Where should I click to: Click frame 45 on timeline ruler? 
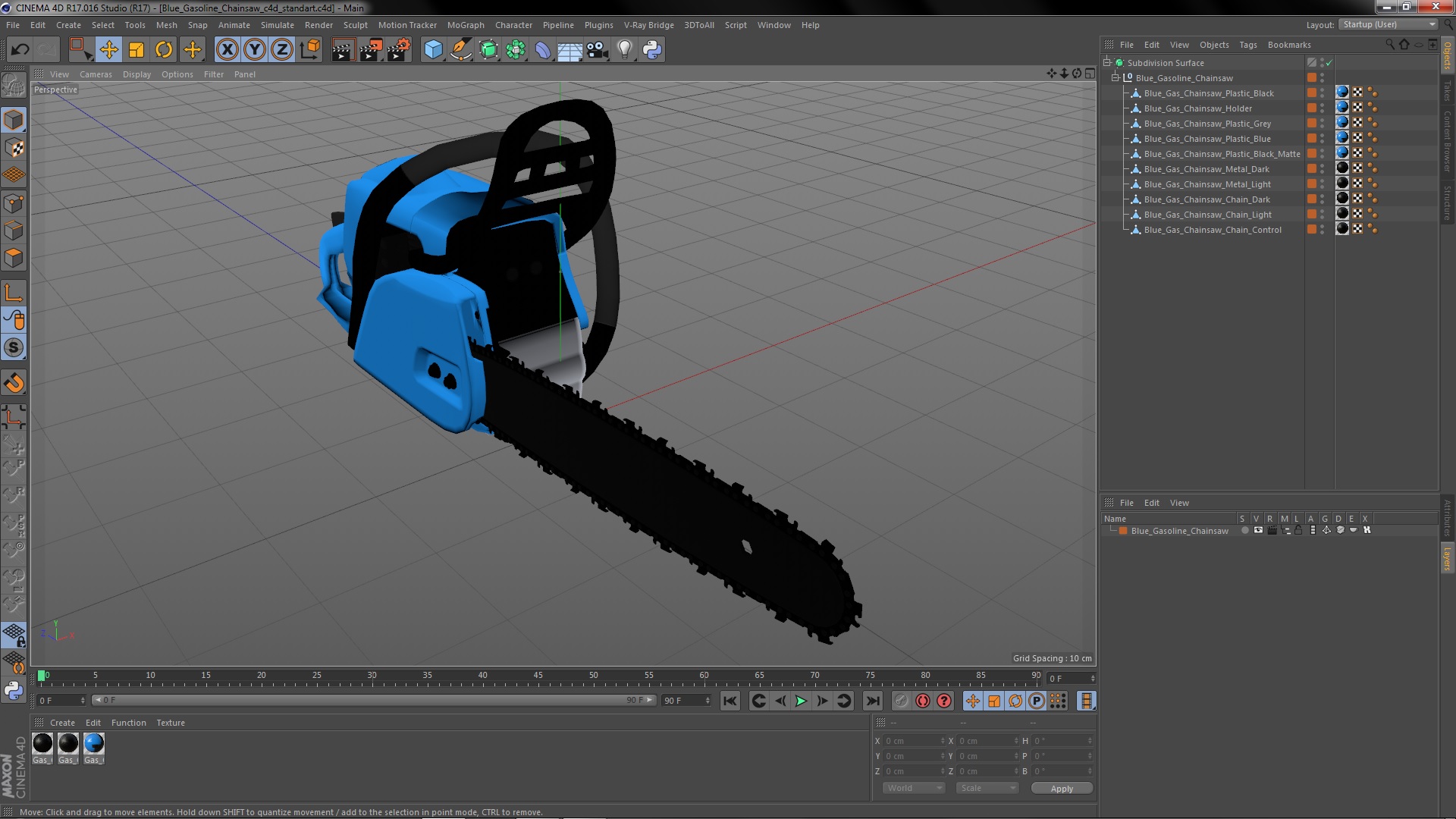[538, 676]
